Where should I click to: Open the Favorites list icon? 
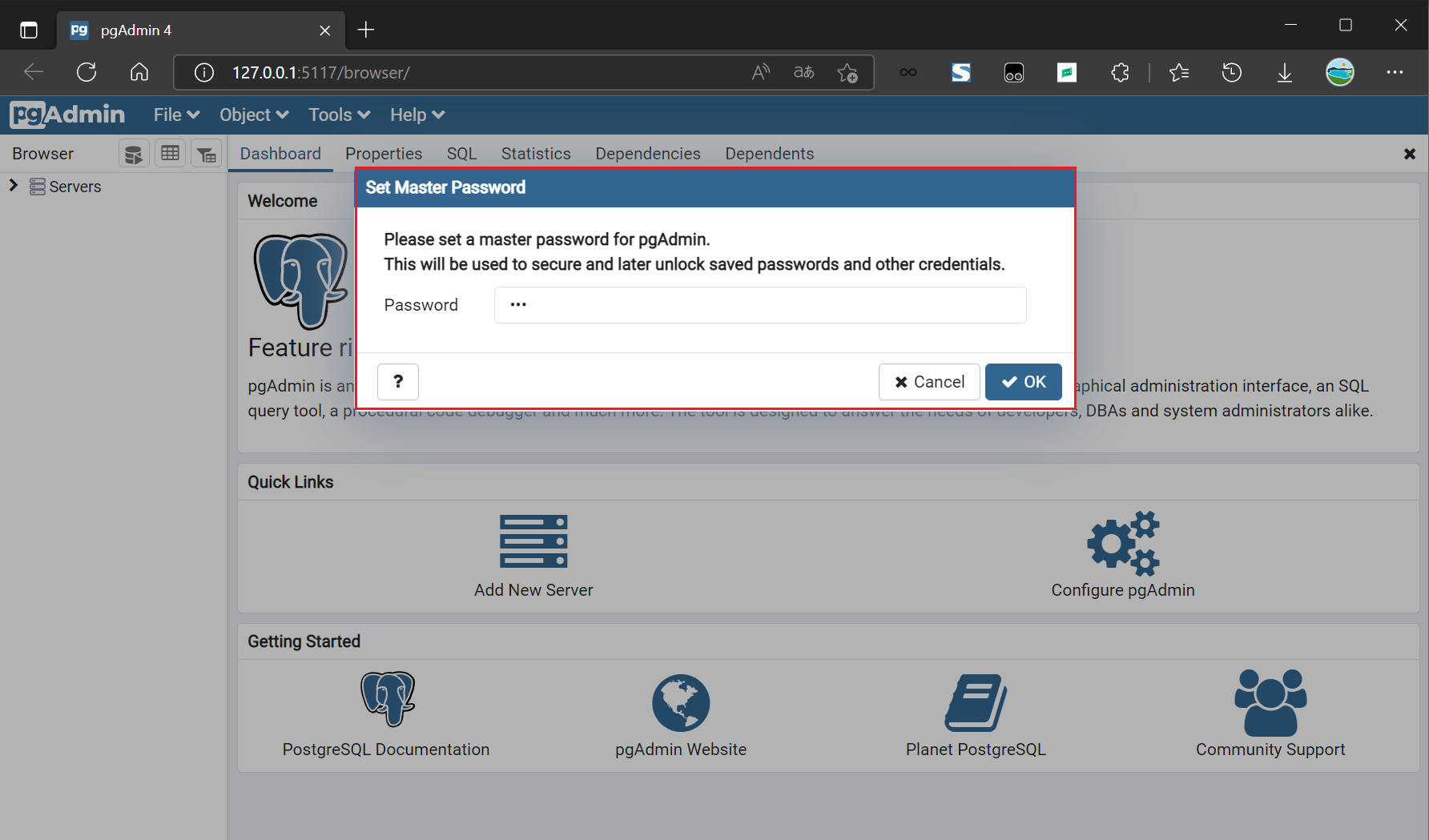(1178, 73)
